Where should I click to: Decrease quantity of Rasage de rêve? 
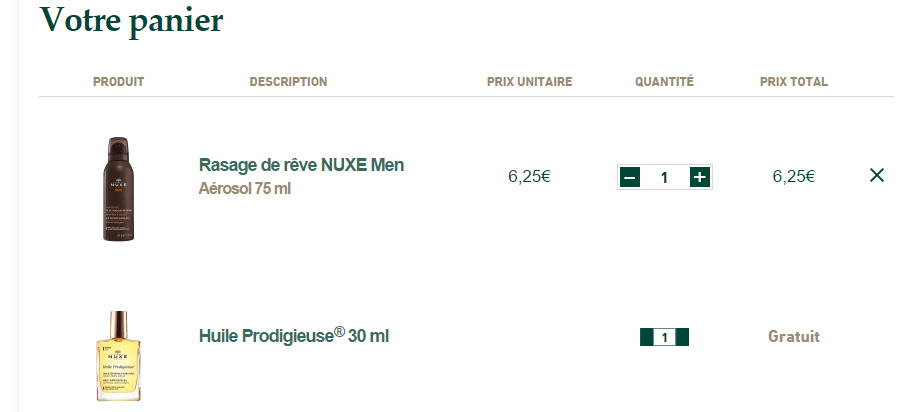tap(630, 177)
